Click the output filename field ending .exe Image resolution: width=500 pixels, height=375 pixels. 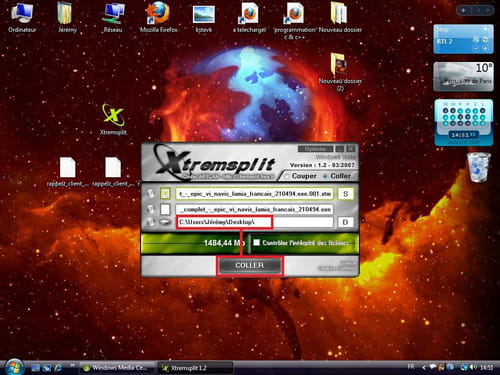point(254,209)
